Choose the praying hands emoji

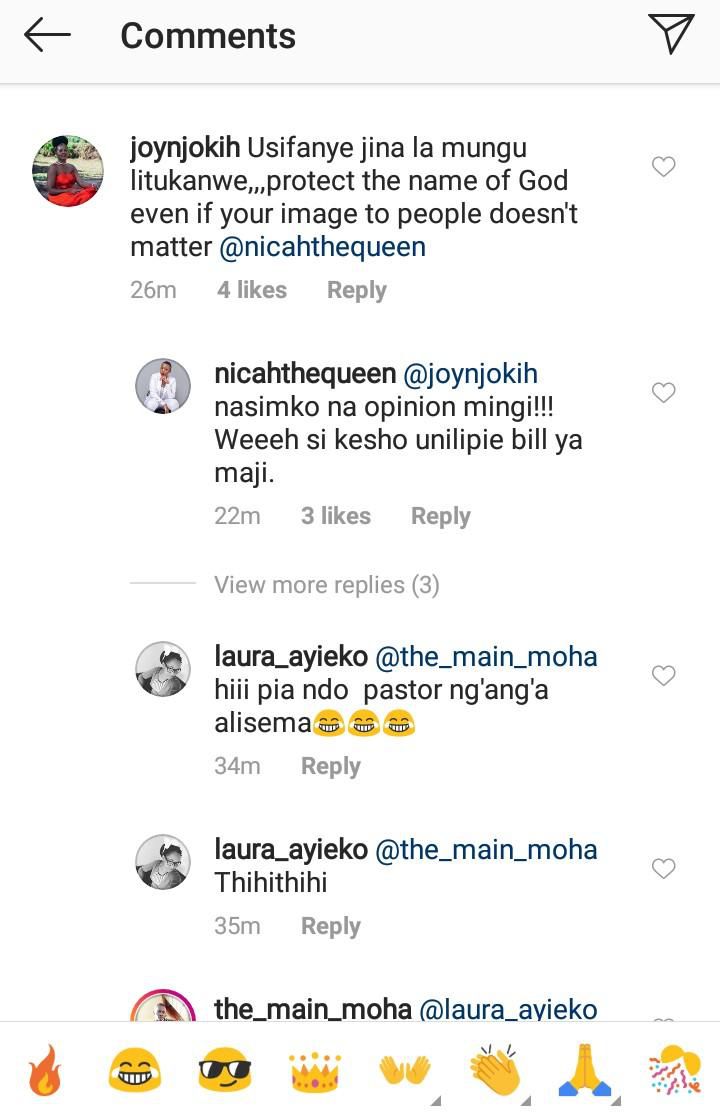pyautogui.click(x=585, y=1068)
